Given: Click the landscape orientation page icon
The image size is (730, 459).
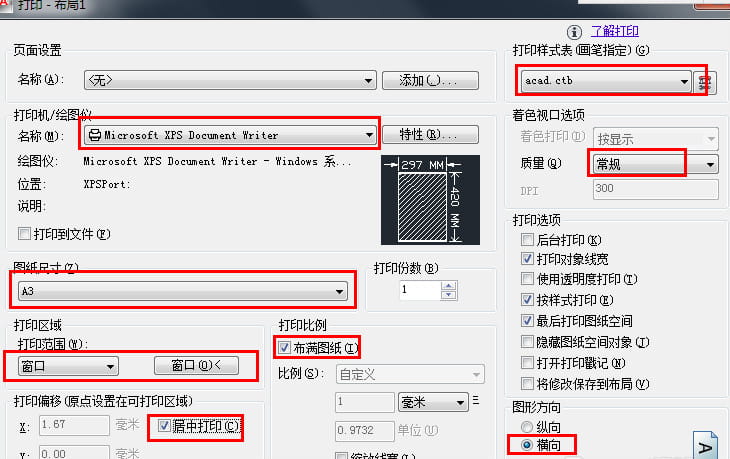Looking at the screenshot, I should (x=705, y=445).
